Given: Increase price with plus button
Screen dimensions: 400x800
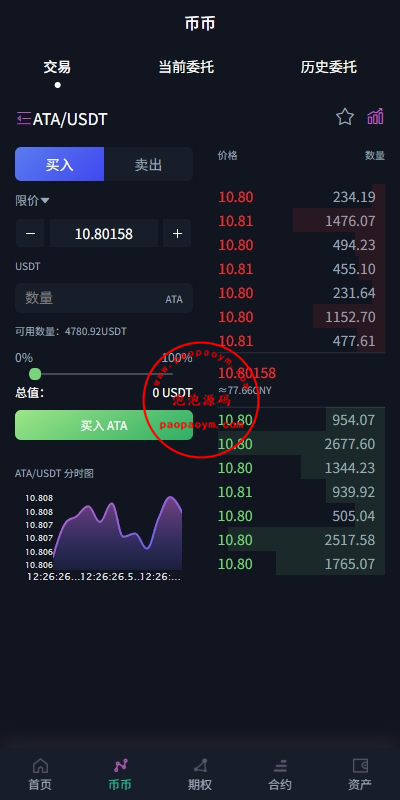Looking at the screenshot, I should [177, 233].
